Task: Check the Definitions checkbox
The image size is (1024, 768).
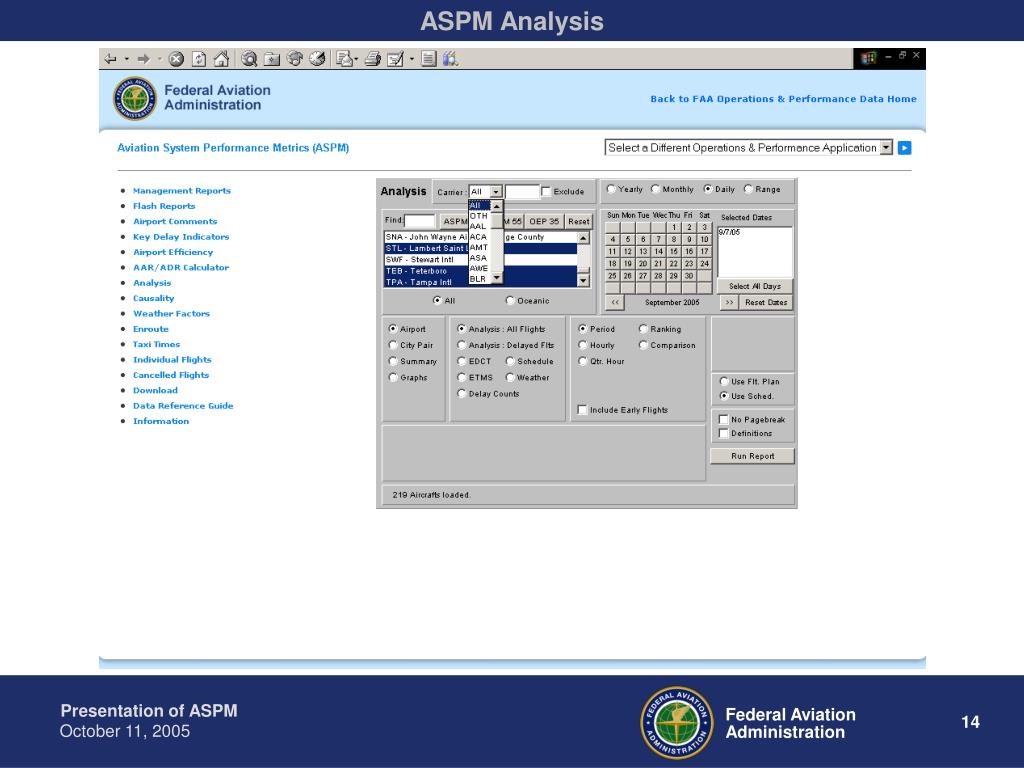Action: [724, 433]
